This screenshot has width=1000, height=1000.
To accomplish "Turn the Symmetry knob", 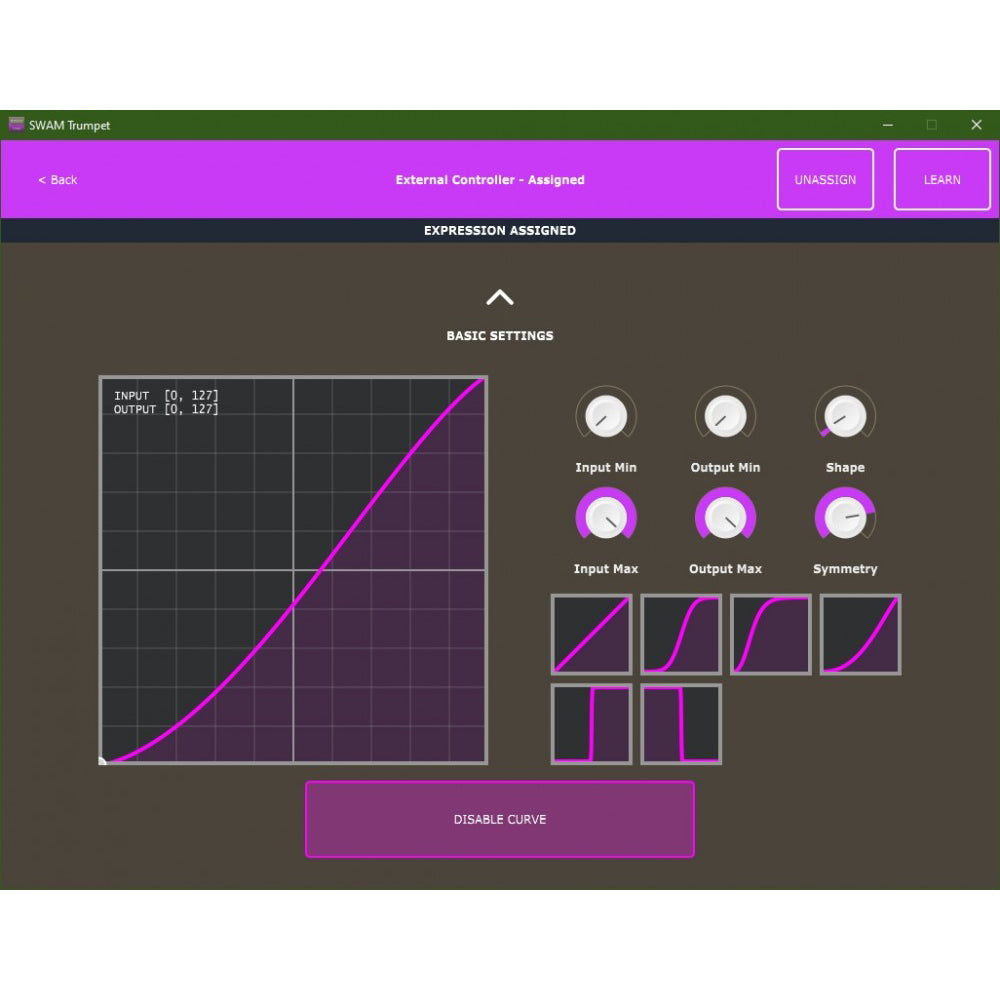I will 845,516.
